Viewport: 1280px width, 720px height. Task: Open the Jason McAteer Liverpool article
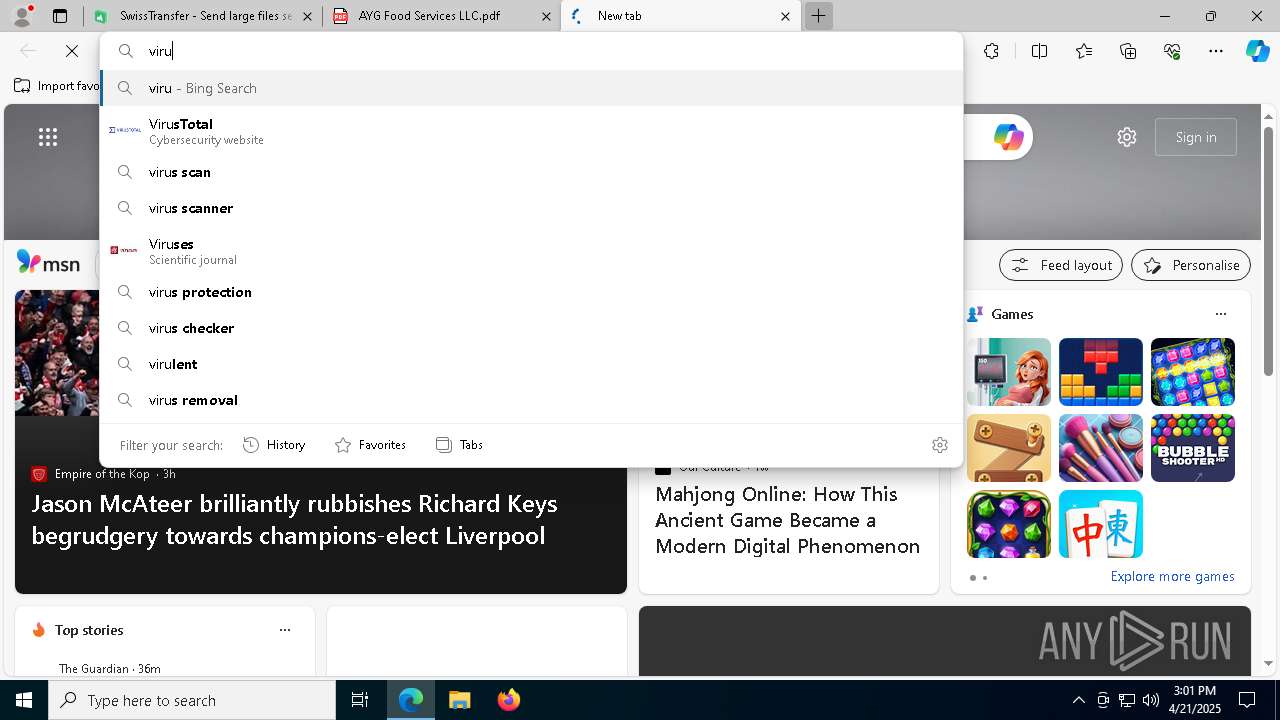[294, 519]
